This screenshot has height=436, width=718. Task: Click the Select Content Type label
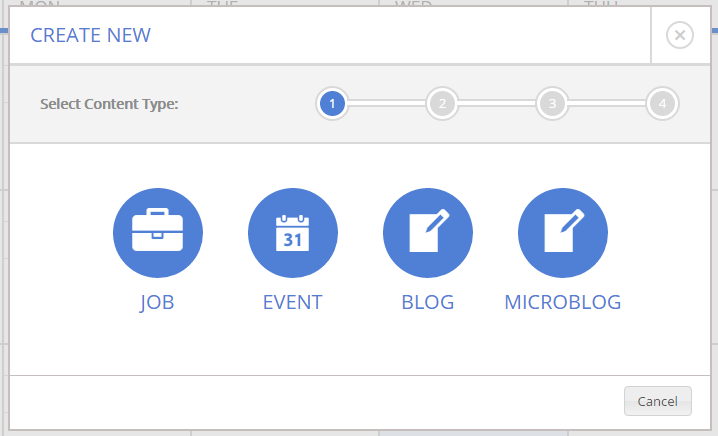point(109,103)
